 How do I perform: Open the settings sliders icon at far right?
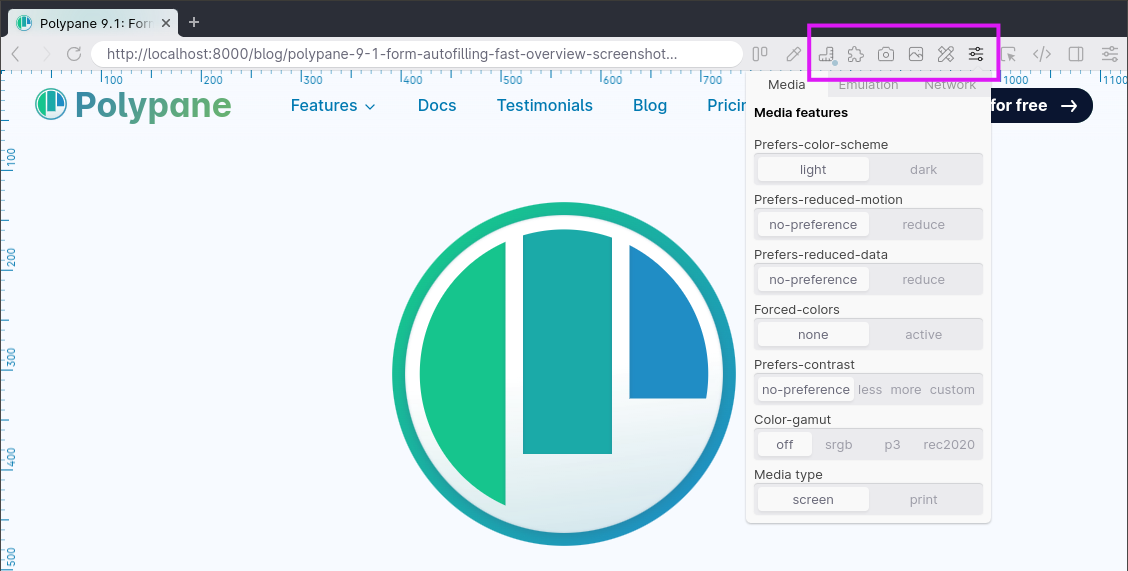point(1110,54)
